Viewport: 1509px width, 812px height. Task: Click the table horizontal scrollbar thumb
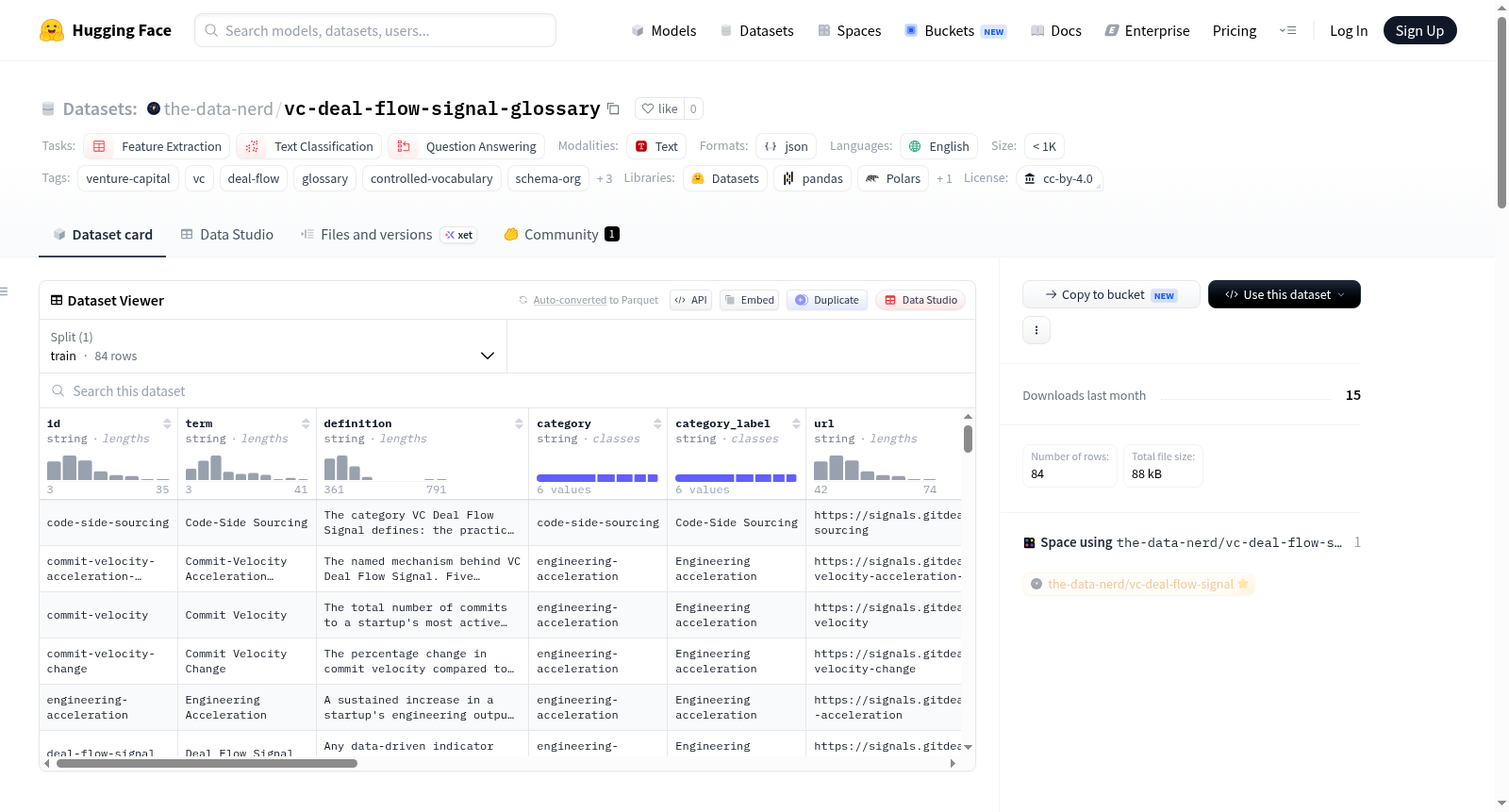click(x=207, y=763)
